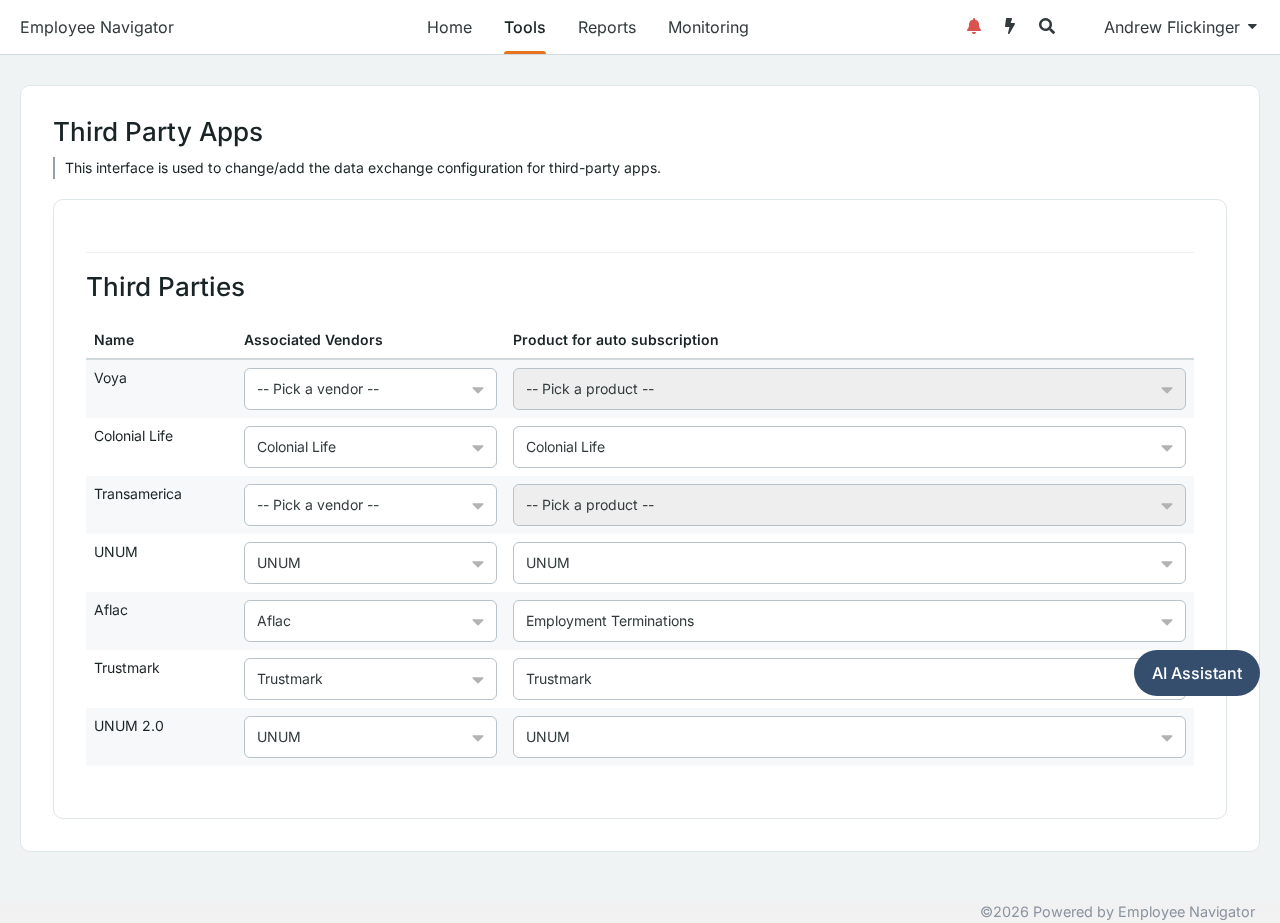
Task: Click the lightning bolt quick actions icon
Action: click(1010, 26)
